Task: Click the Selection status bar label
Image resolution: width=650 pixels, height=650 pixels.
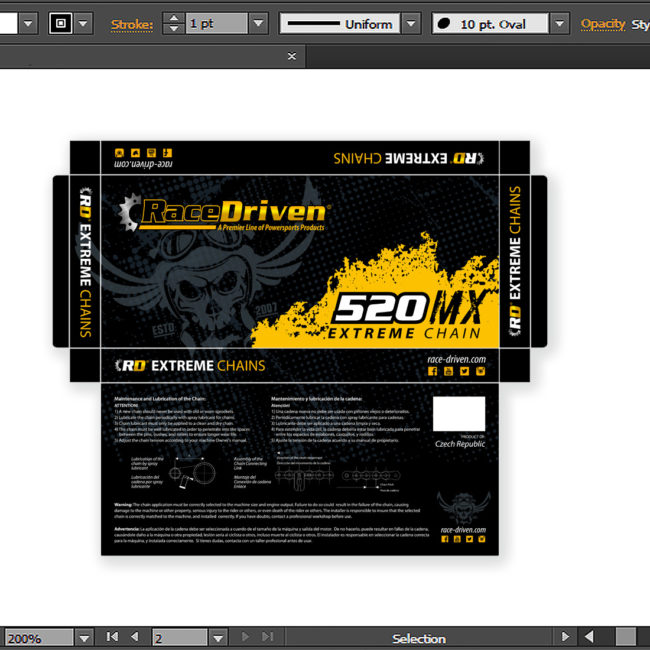Action: (x=419, y=639)
